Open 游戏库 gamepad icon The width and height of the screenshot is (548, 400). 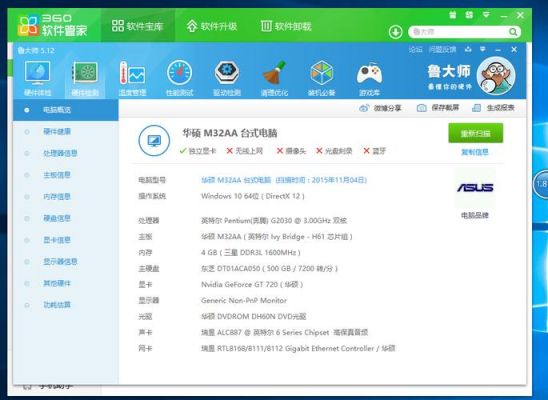[x=369, y=78]
